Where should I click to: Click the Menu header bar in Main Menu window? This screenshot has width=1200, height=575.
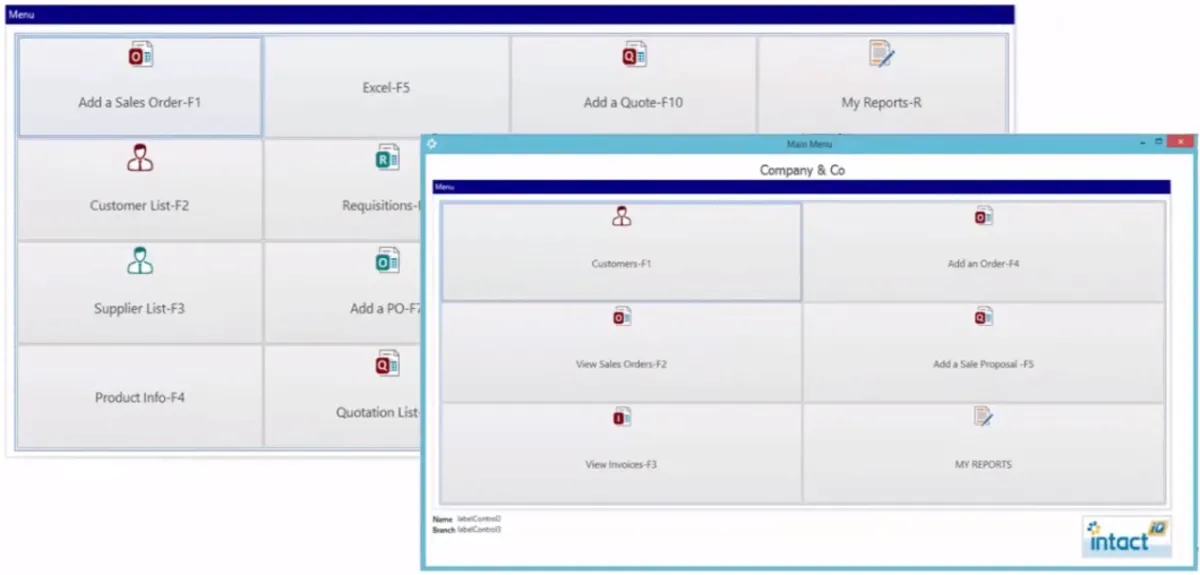(802, 187)
